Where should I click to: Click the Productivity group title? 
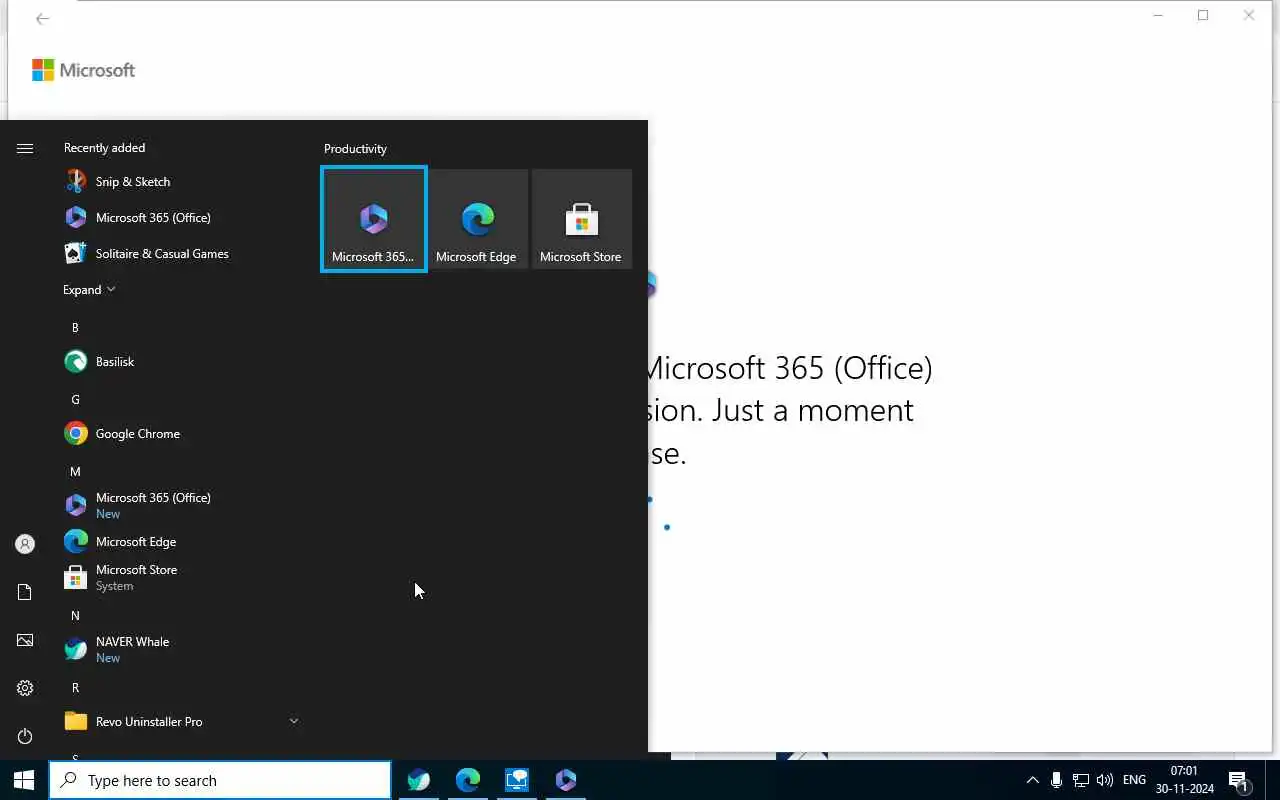pos(355,149)
